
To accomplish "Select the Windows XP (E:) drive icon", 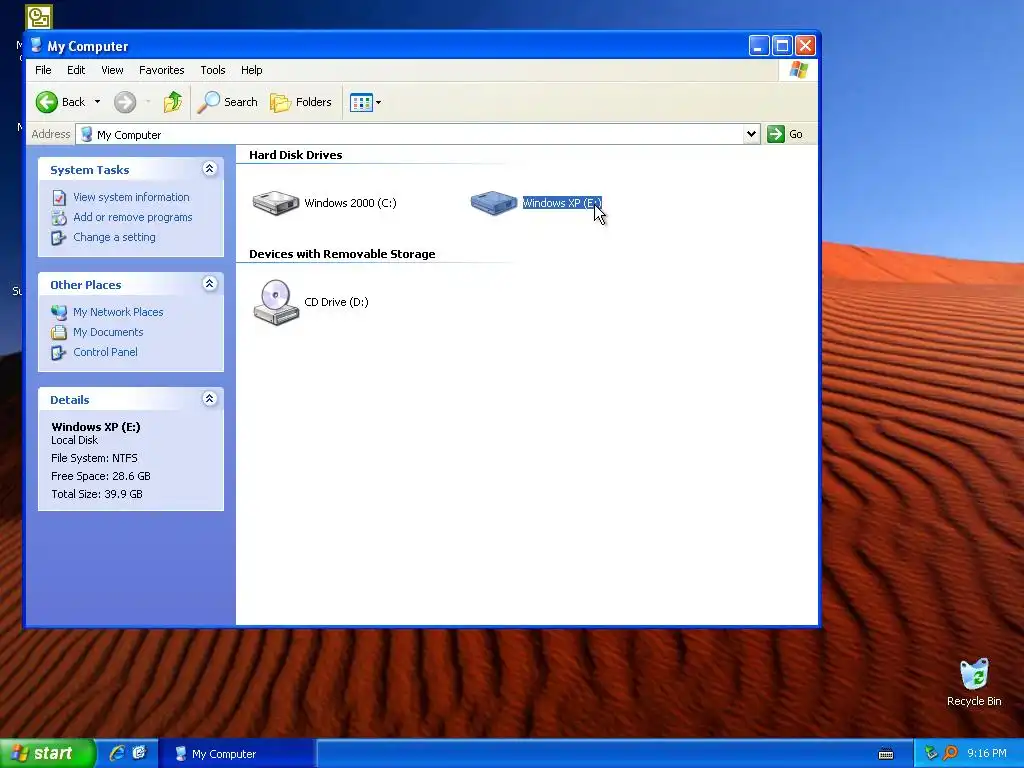I will 494,202.
